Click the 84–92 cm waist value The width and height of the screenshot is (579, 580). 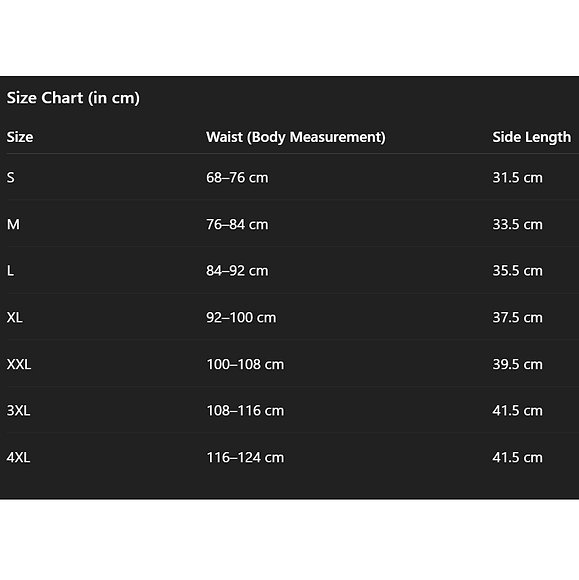click(x=237, y=271)
